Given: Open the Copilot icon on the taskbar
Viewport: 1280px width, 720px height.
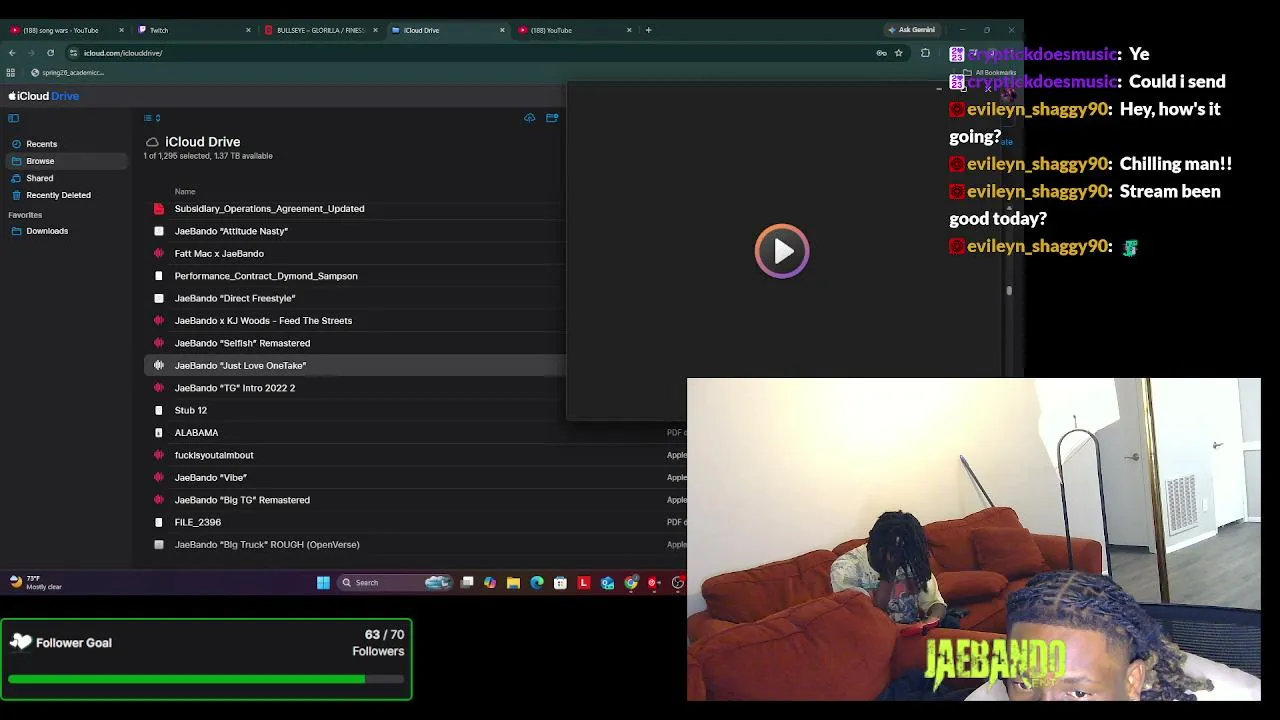Looking at the screenshot, I should click(490, 583).
